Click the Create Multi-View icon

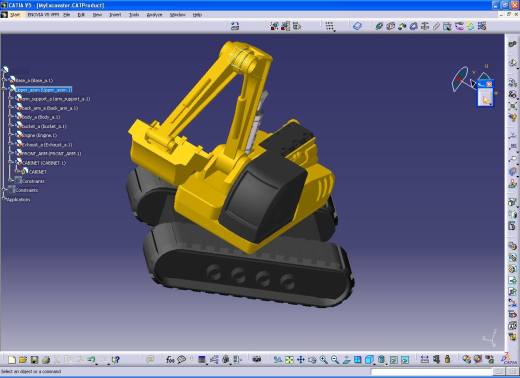tap(358, 360)
